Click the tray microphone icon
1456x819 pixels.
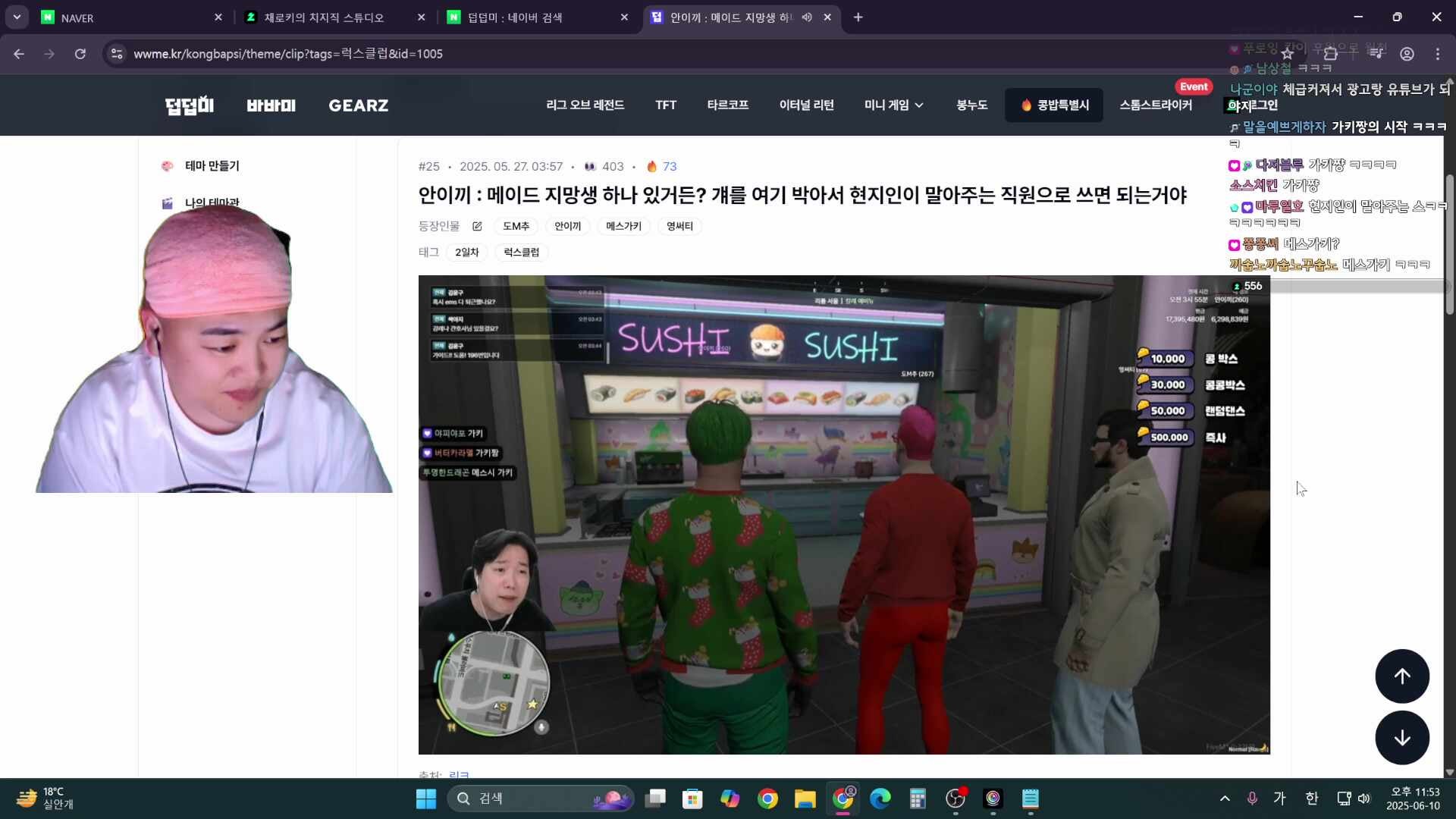pyautogui.click(x=1252, y=799)
